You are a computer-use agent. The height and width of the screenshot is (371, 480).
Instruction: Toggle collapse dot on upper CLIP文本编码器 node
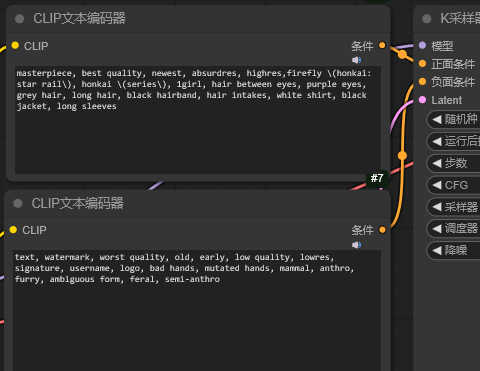[20, 19]
